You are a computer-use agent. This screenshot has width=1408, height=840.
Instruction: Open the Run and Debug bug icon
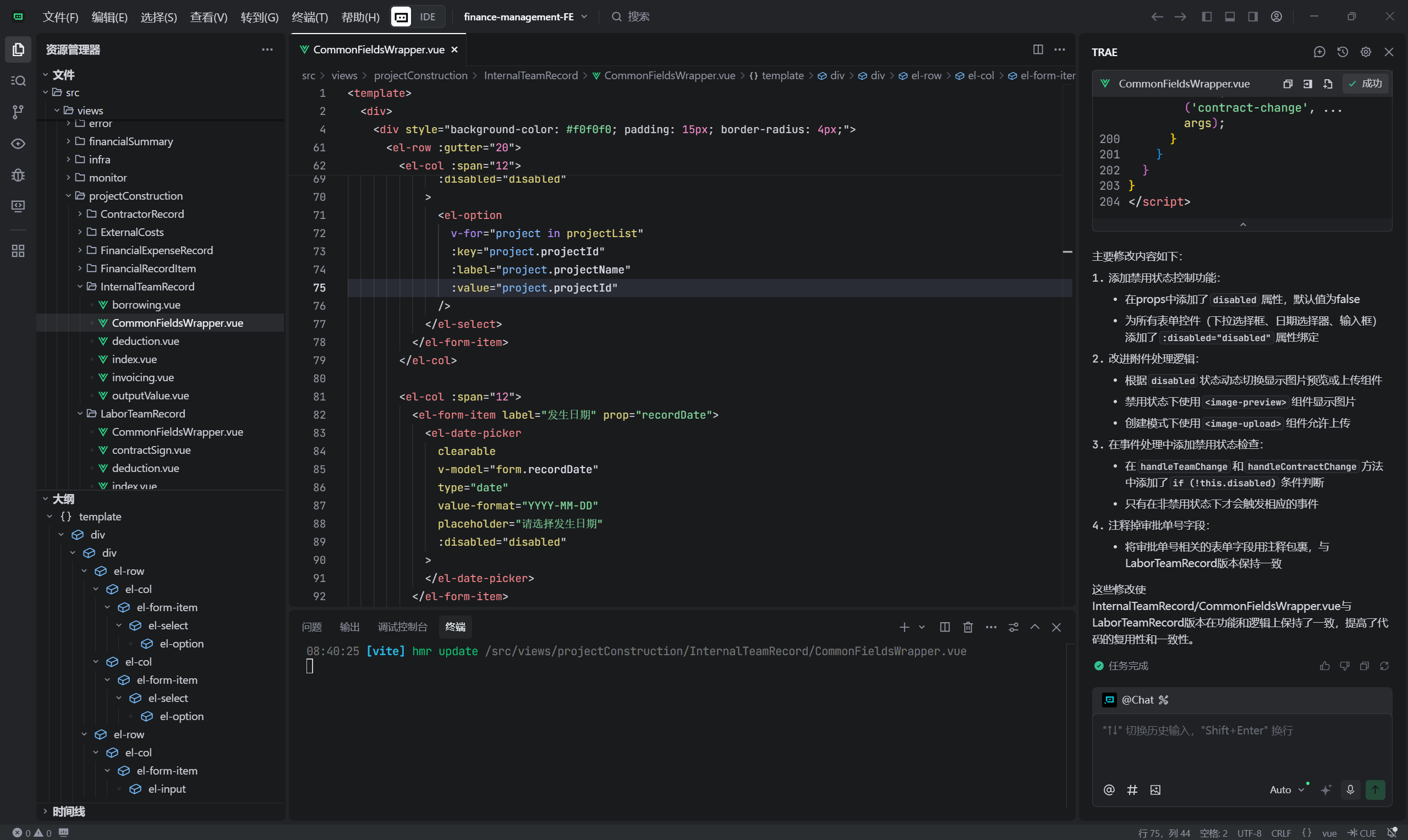click(x=18, y=175)
